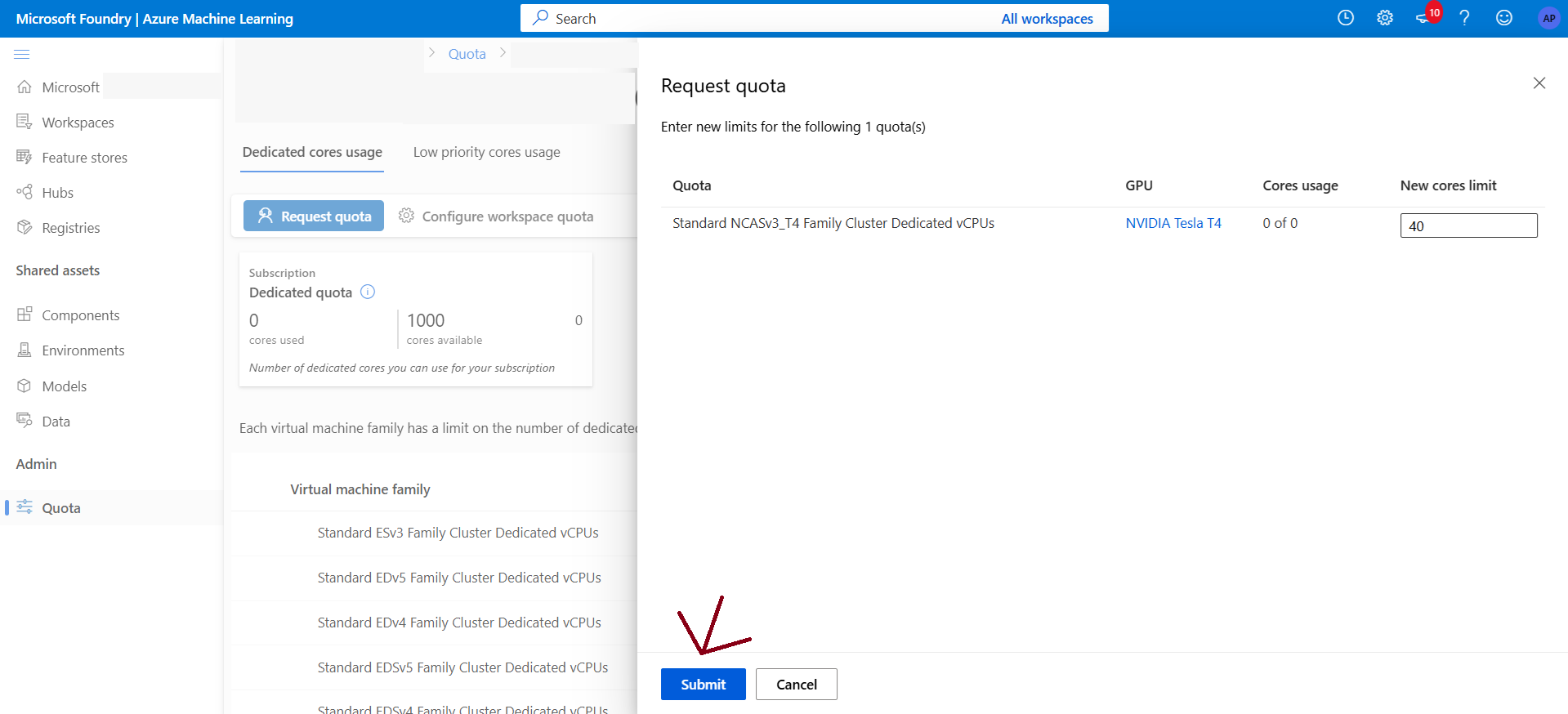The width and height of the screenshot is (1568, 714).
Task: Click the Hubs sidebar icon
Action: tap(25, 192)
